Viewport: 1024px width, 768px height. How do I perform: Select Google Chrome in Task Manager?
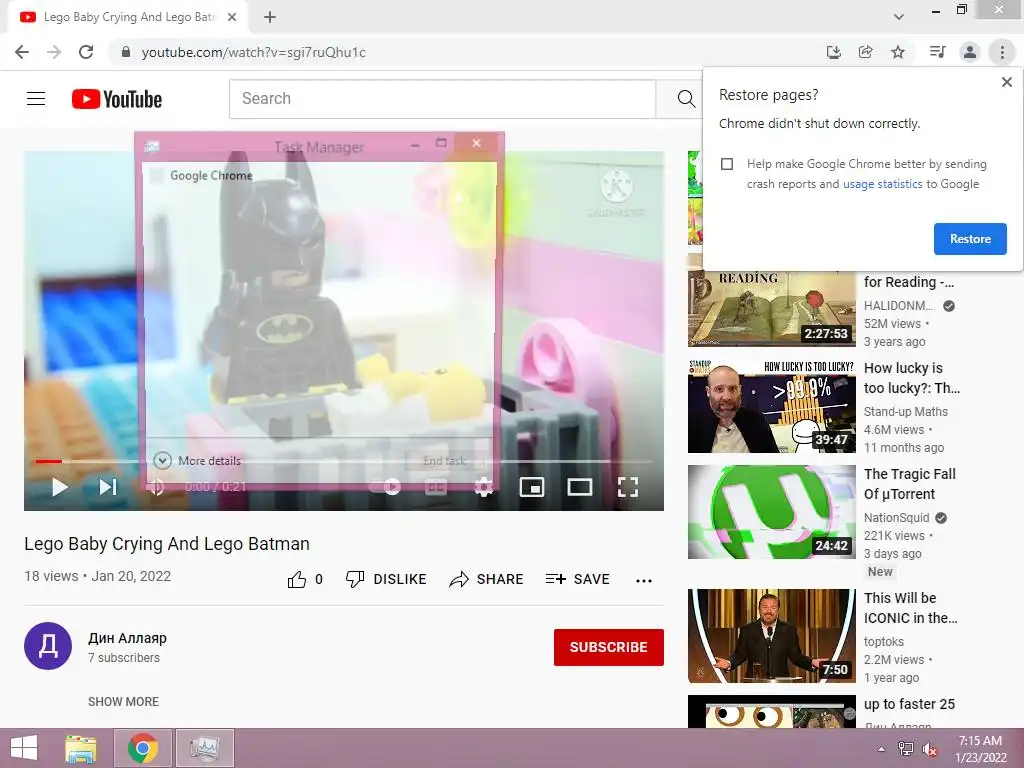[x=211, y=176]
